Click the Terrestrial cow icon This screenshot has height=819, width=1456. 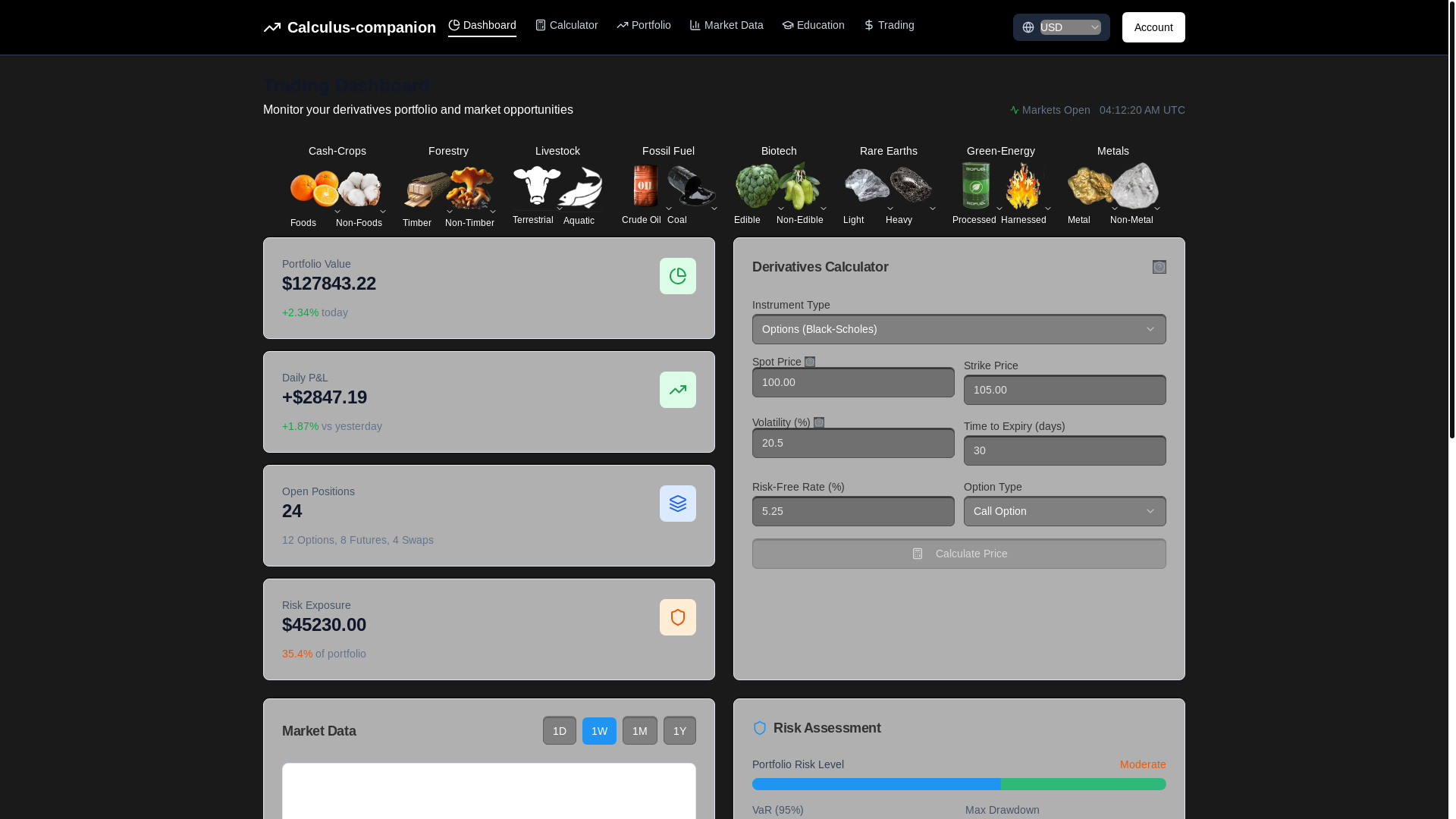pyautogui.click(x=537, y=185)
